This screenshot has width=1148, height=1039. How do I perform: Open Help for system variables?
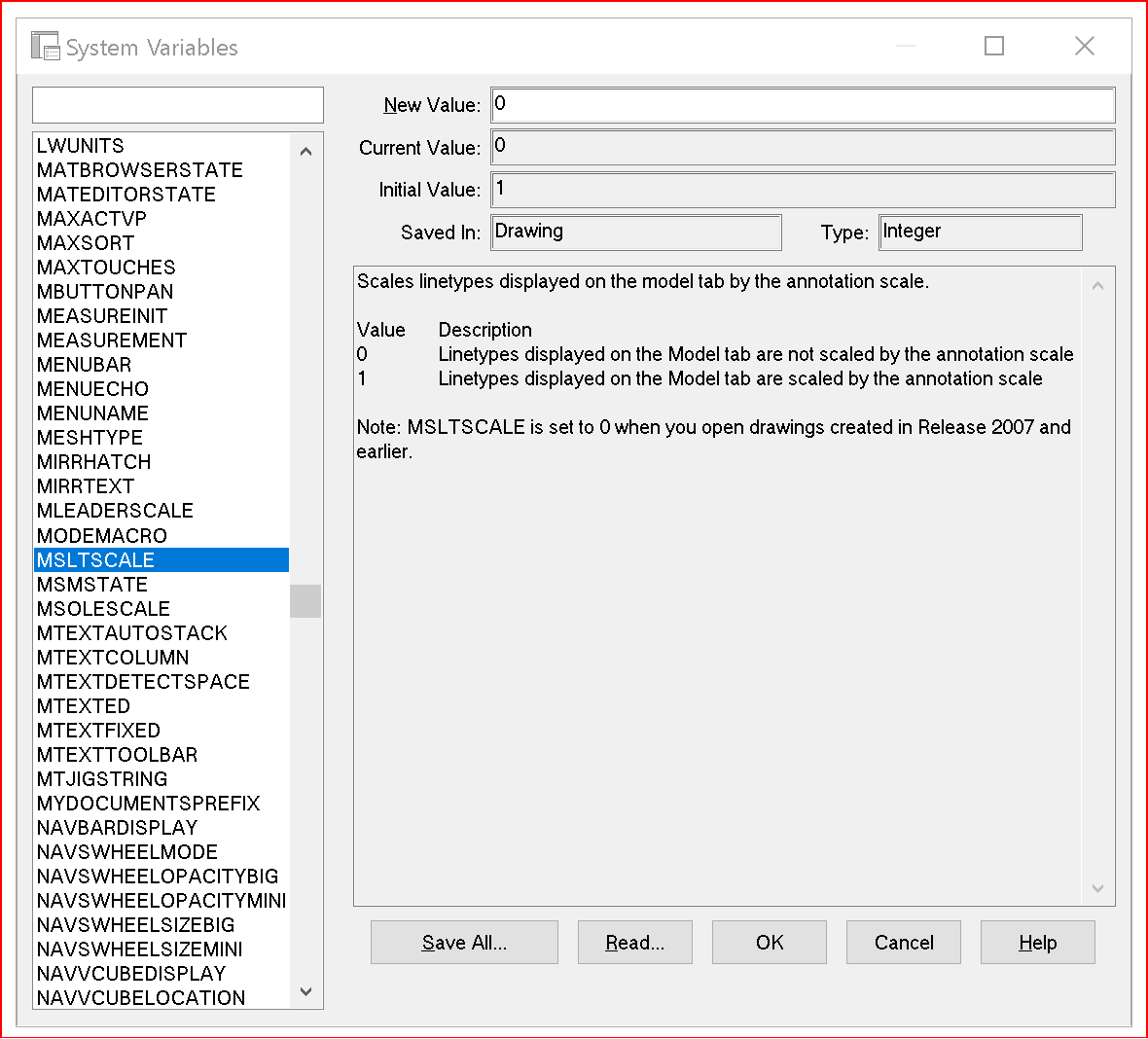(x=1037, y=943)
